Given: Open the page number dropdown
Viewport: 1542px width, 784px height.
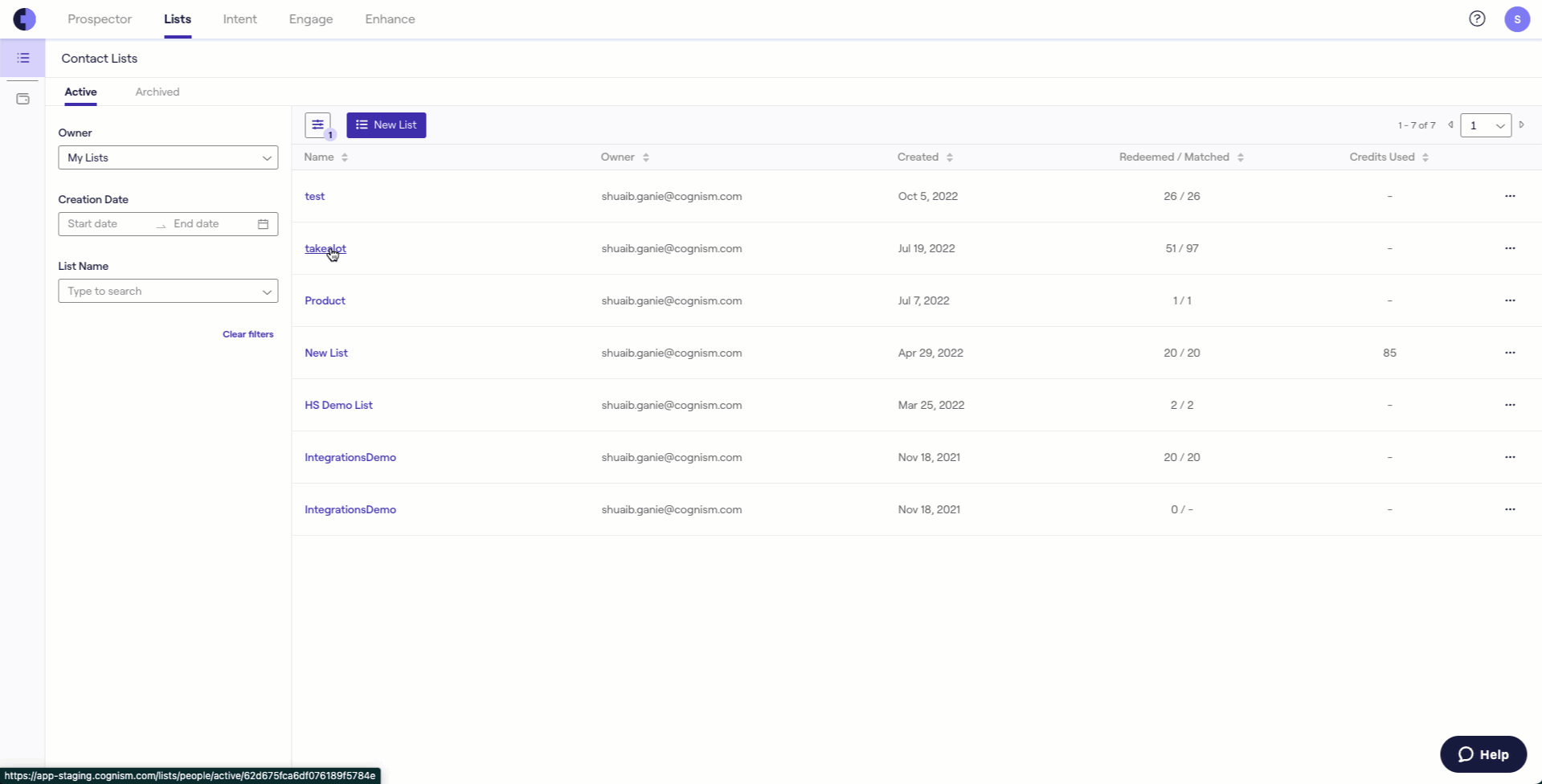Looking at the screenshot, I should [1485, 125].
